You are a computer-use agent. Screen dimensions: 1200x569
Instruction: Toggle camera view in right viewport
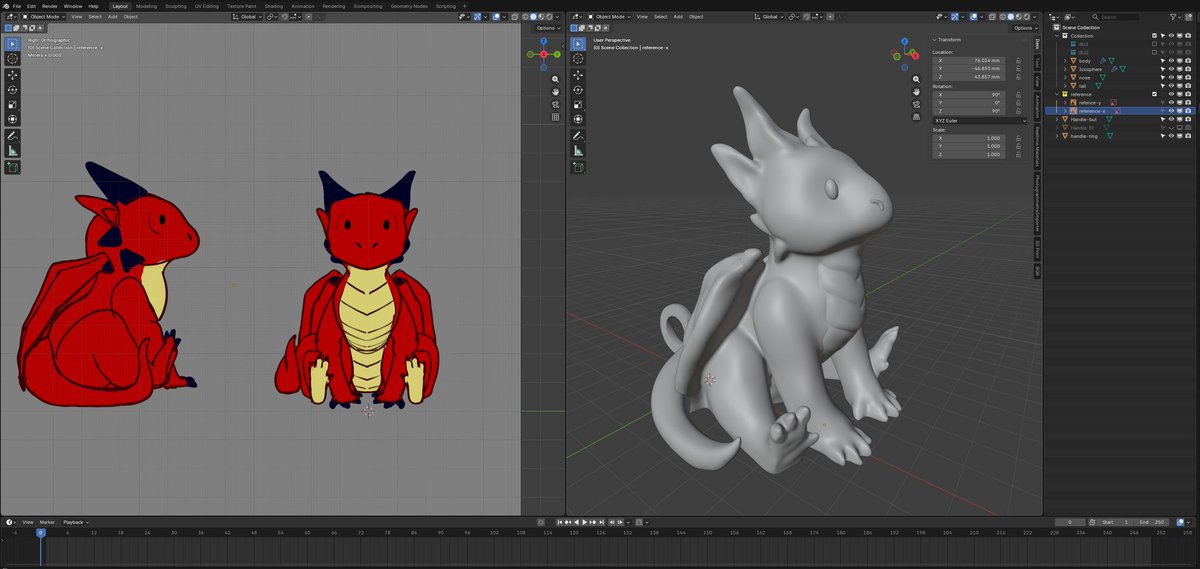point(916,105)
